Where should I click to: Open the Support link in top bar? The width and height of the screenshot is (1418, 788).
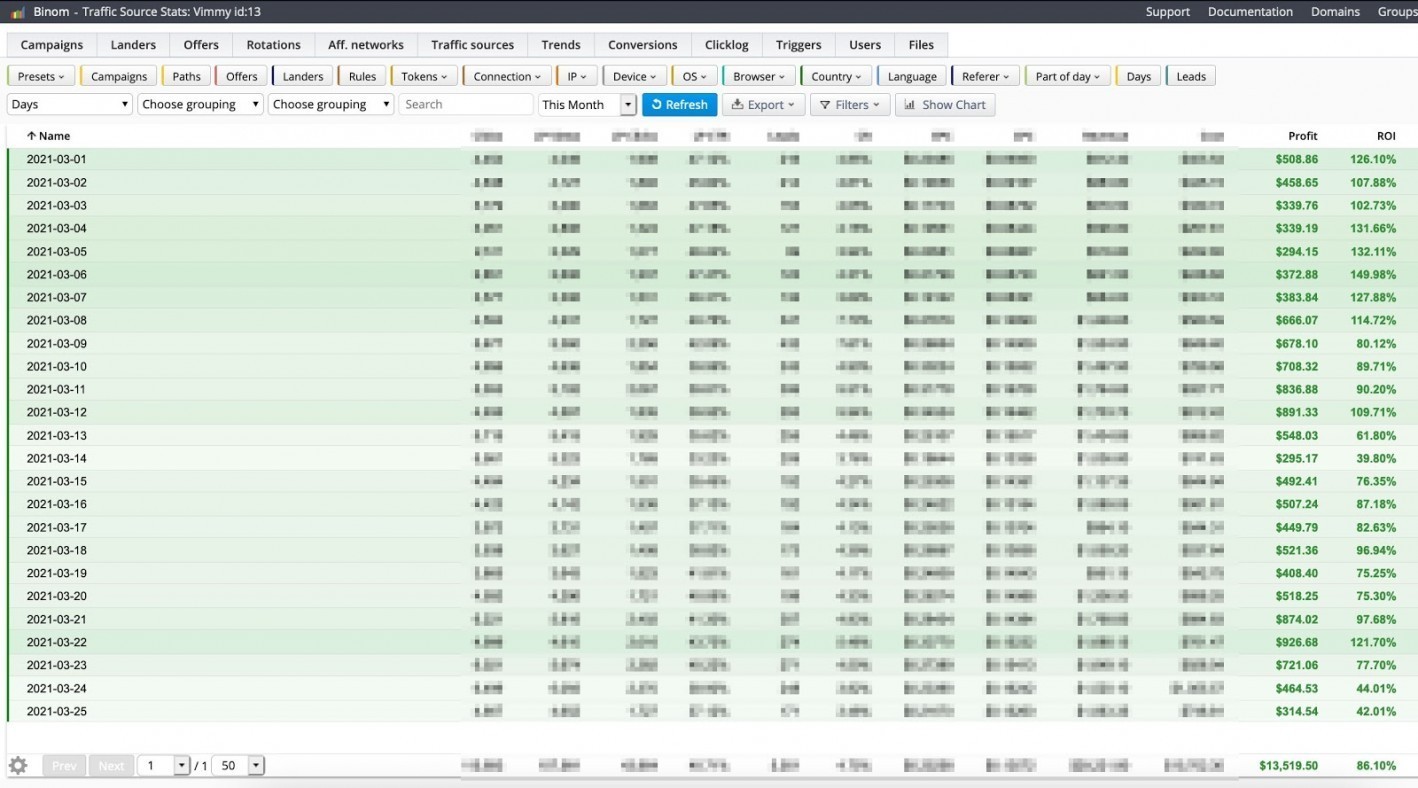1167,12
